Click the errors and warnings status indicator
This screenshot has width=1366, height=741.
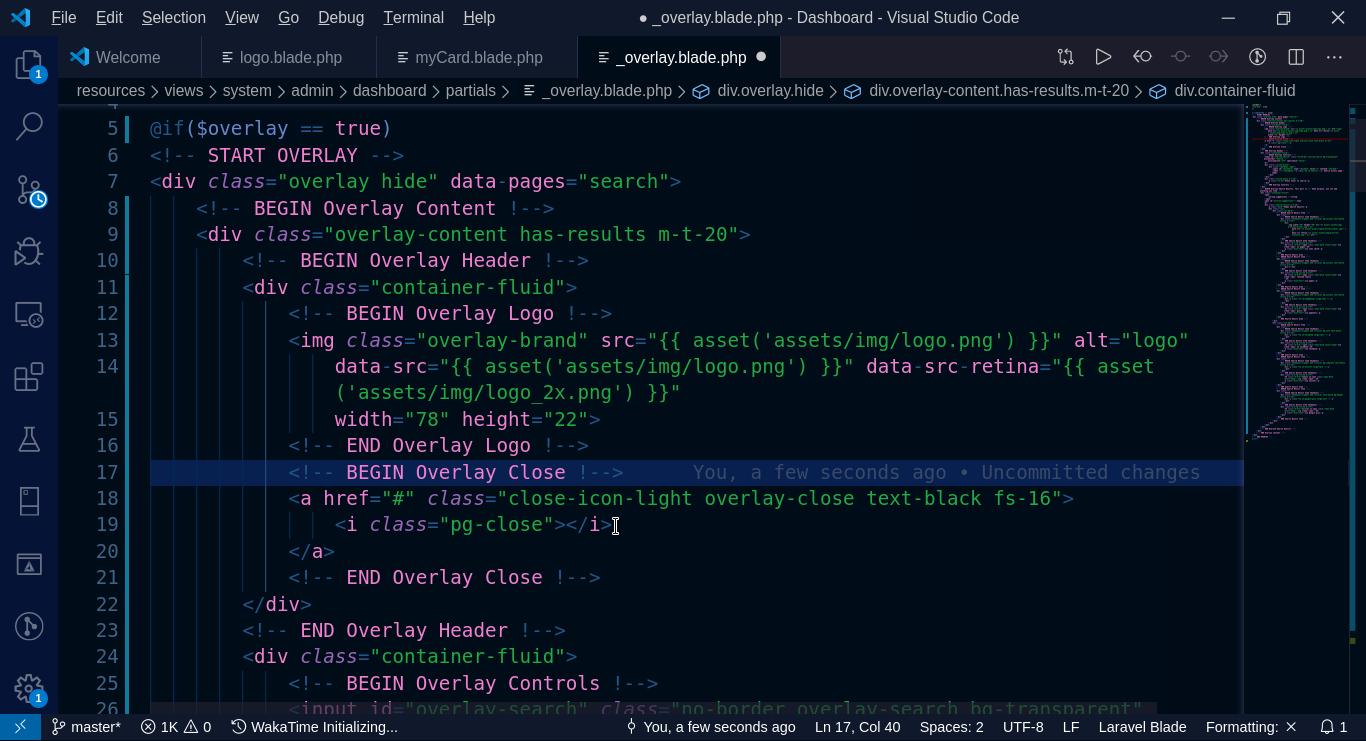pyautogui.click(x=176, y=727)
